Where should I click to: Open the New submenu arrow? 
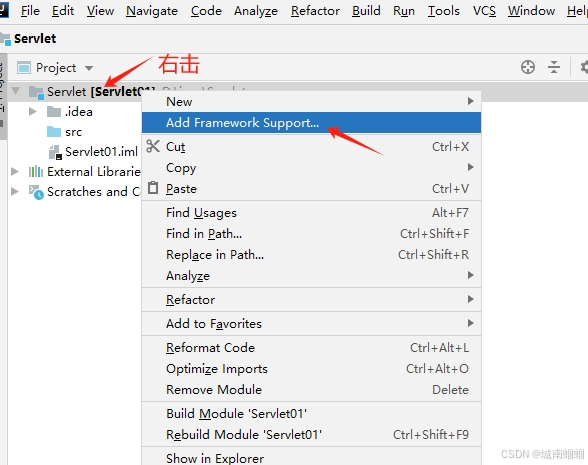tap(470, 101)
